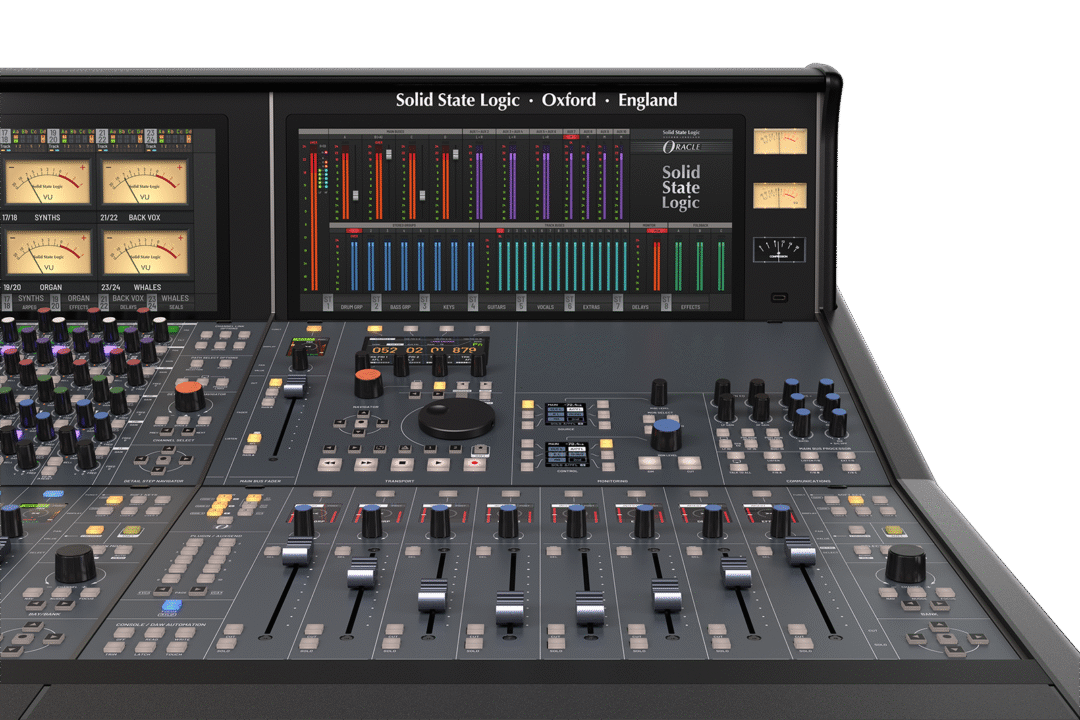Select the ST8 EFFECTS label on meter screen

683,303
